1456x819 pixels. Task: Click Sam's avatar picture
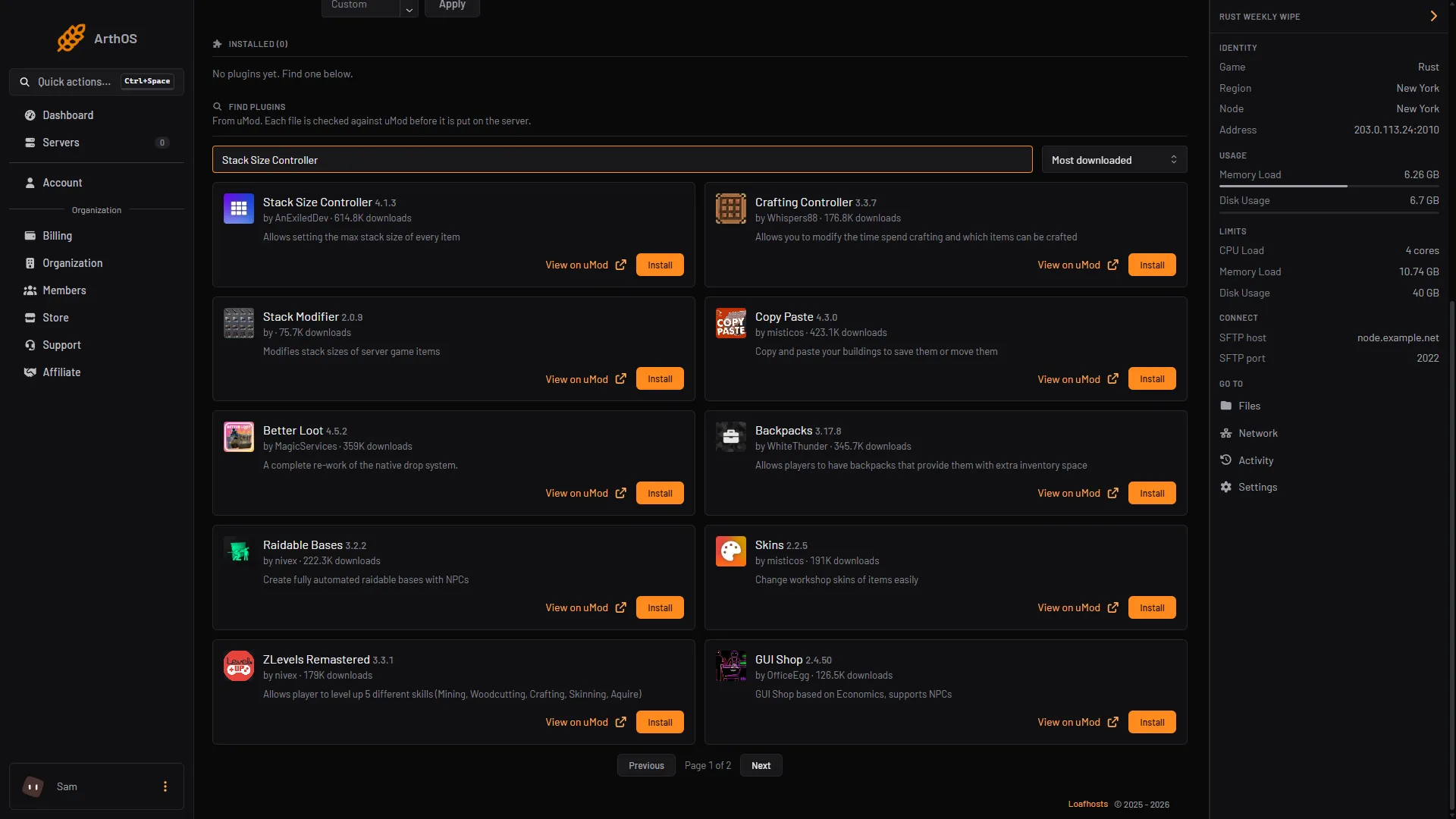pos(33,786)
